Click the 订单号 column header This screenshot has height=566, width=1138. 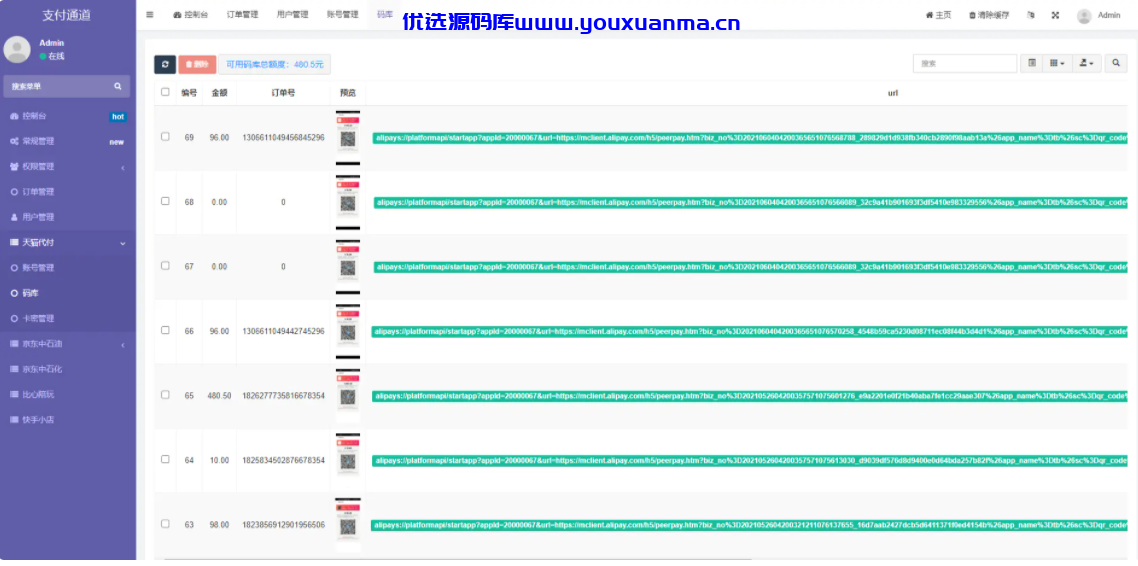pos(283,93)
